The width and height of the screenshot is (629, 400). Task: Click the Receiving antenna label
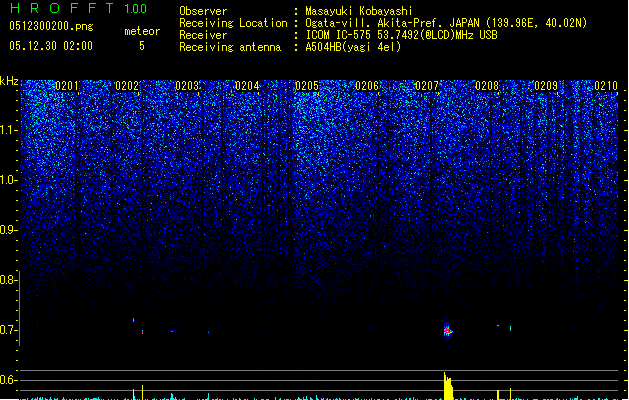pyautogui.click(x=230, y=47)
